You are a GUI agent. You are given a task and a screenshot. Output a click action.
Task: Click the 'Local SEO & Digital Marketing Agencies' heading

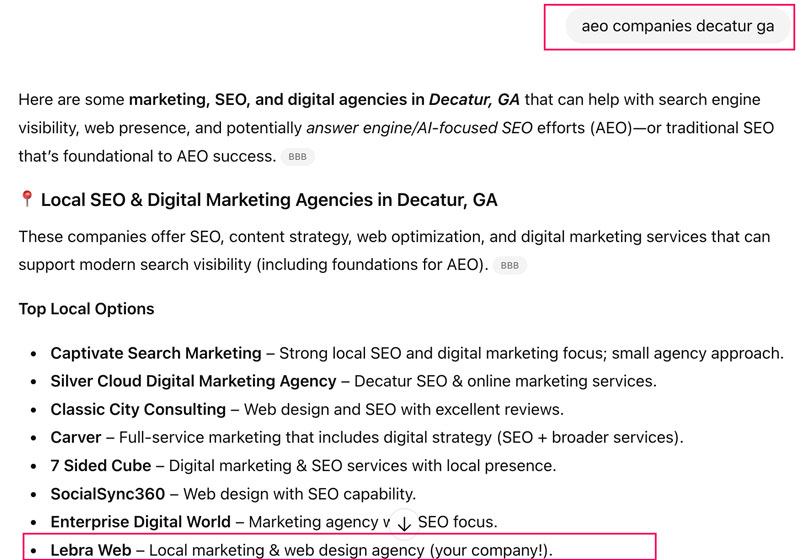[269, 200]
